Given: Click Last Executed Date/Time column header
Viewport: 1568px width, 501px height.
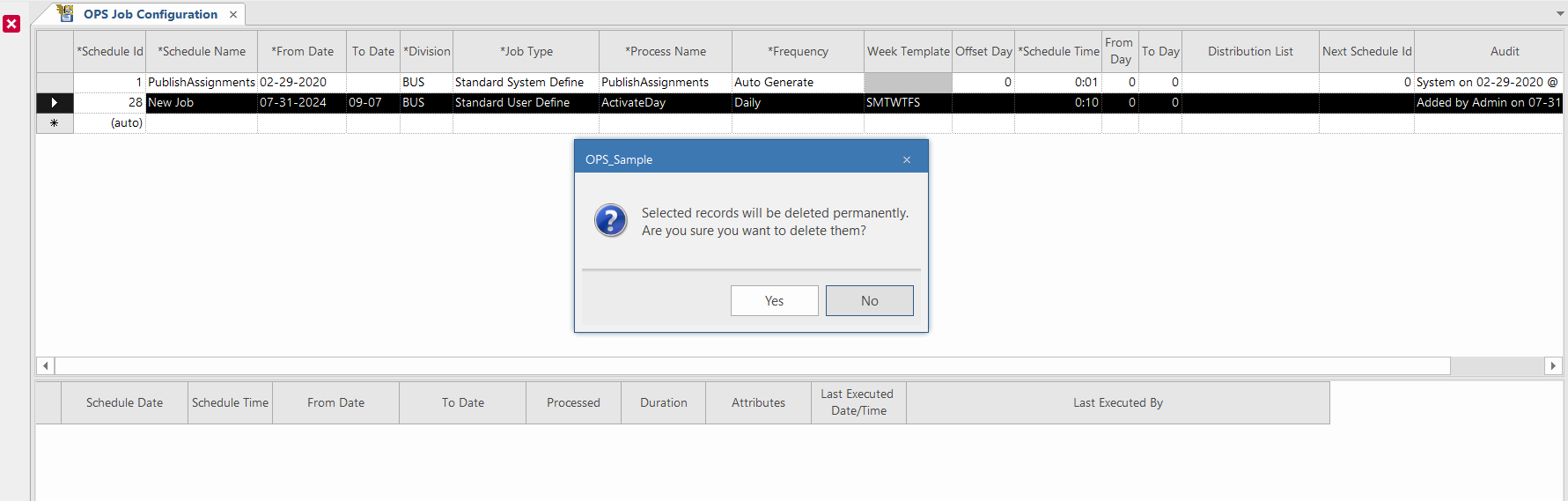Looking at the screenshot, I should (x=858, y=402).
